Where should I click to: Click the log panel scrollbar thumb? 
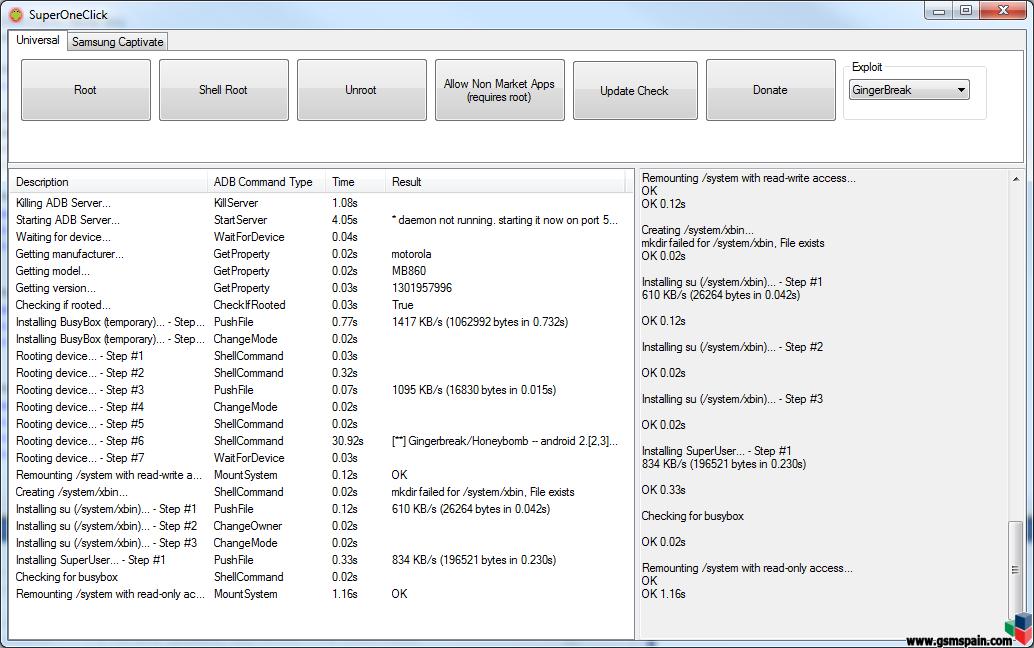coord(1016,568)
